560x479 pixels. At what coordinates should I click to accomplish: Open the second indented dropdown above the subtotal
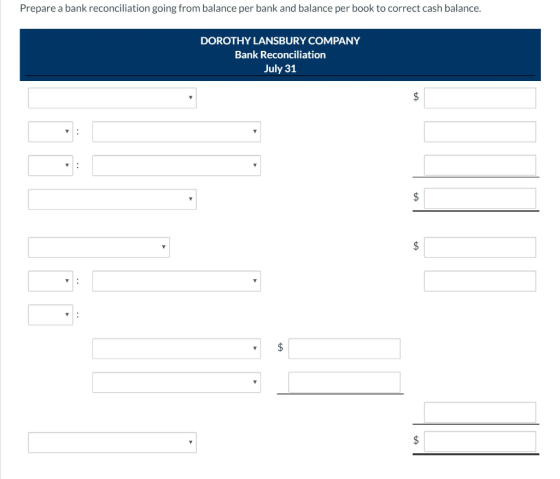[x=176, y=382]
